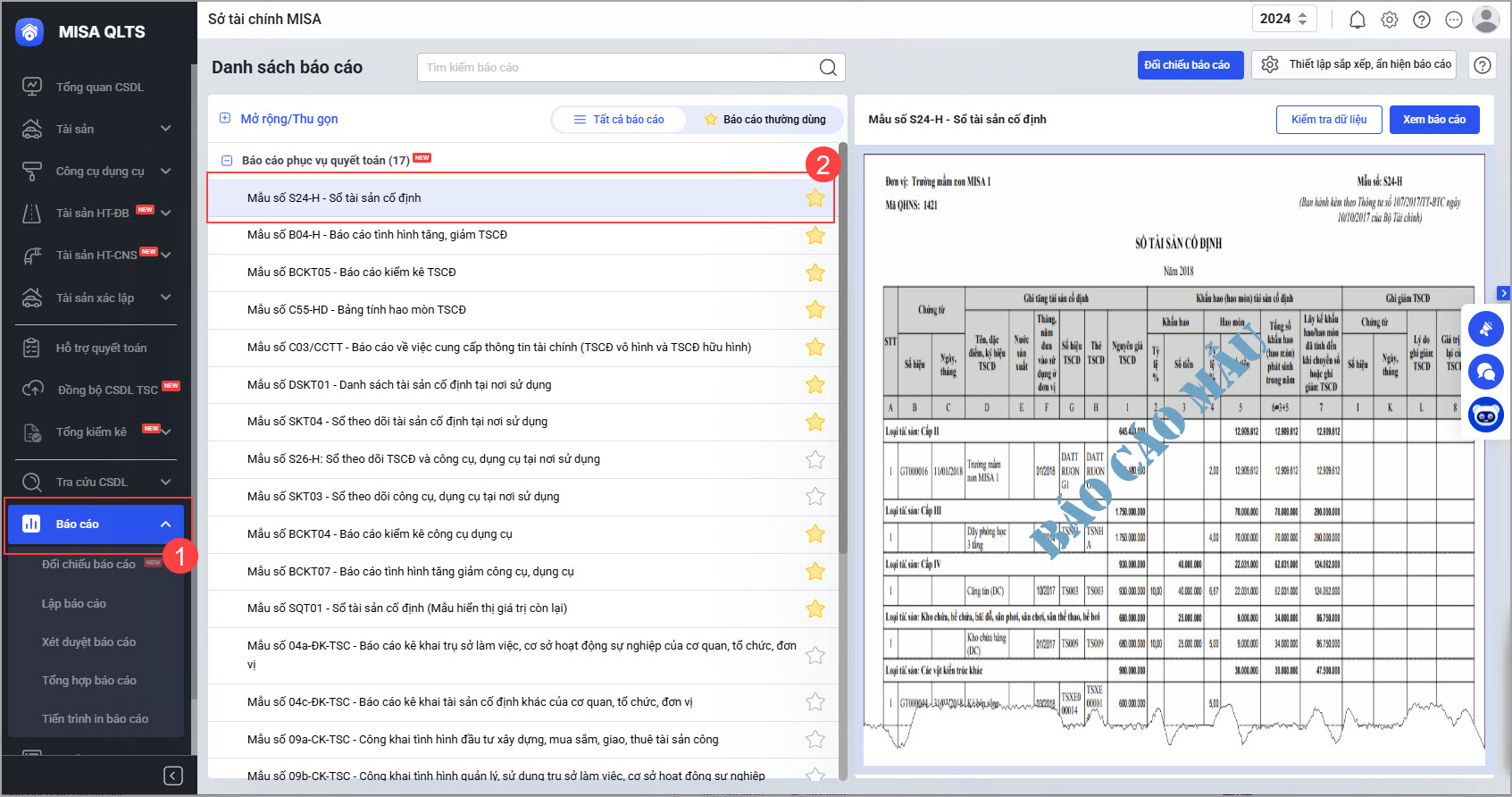Collapse Báo cáo phục vụ quyết toán group
Image resolution: width=1512 pixels, height=797 pixels.
(x=227, y=161)
